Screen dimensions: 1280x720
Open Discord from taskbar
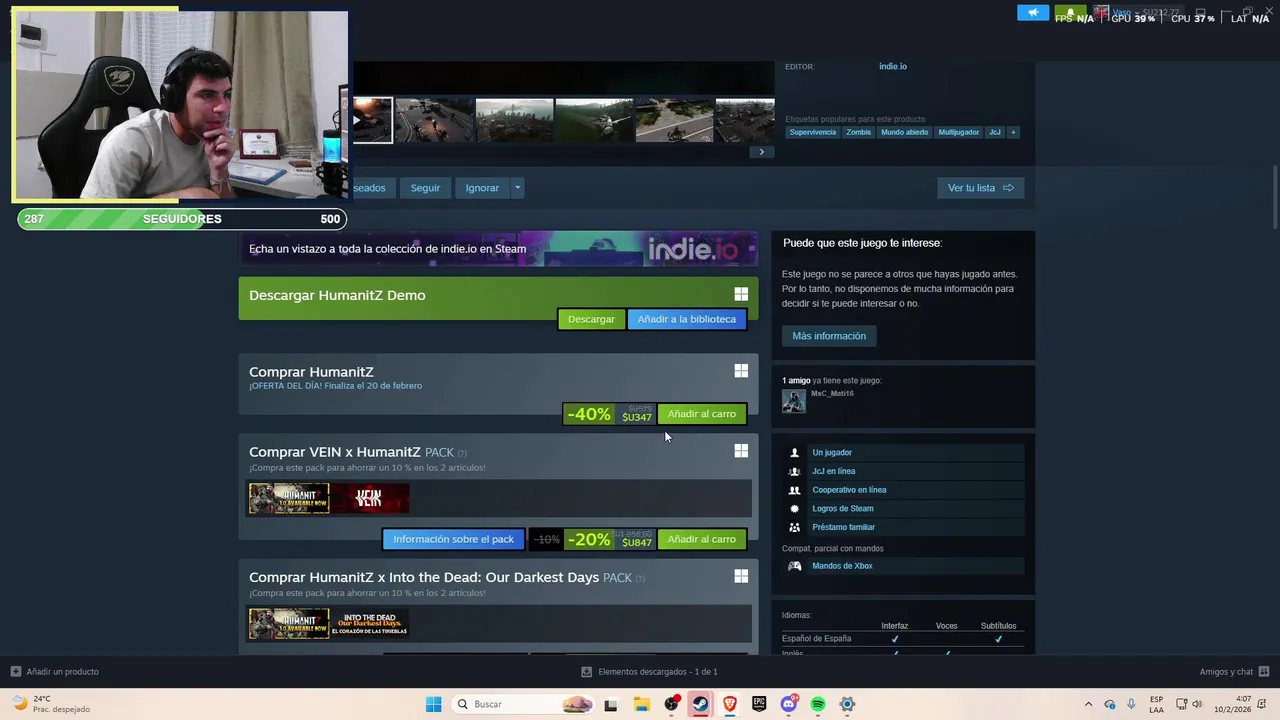[788, 704]
